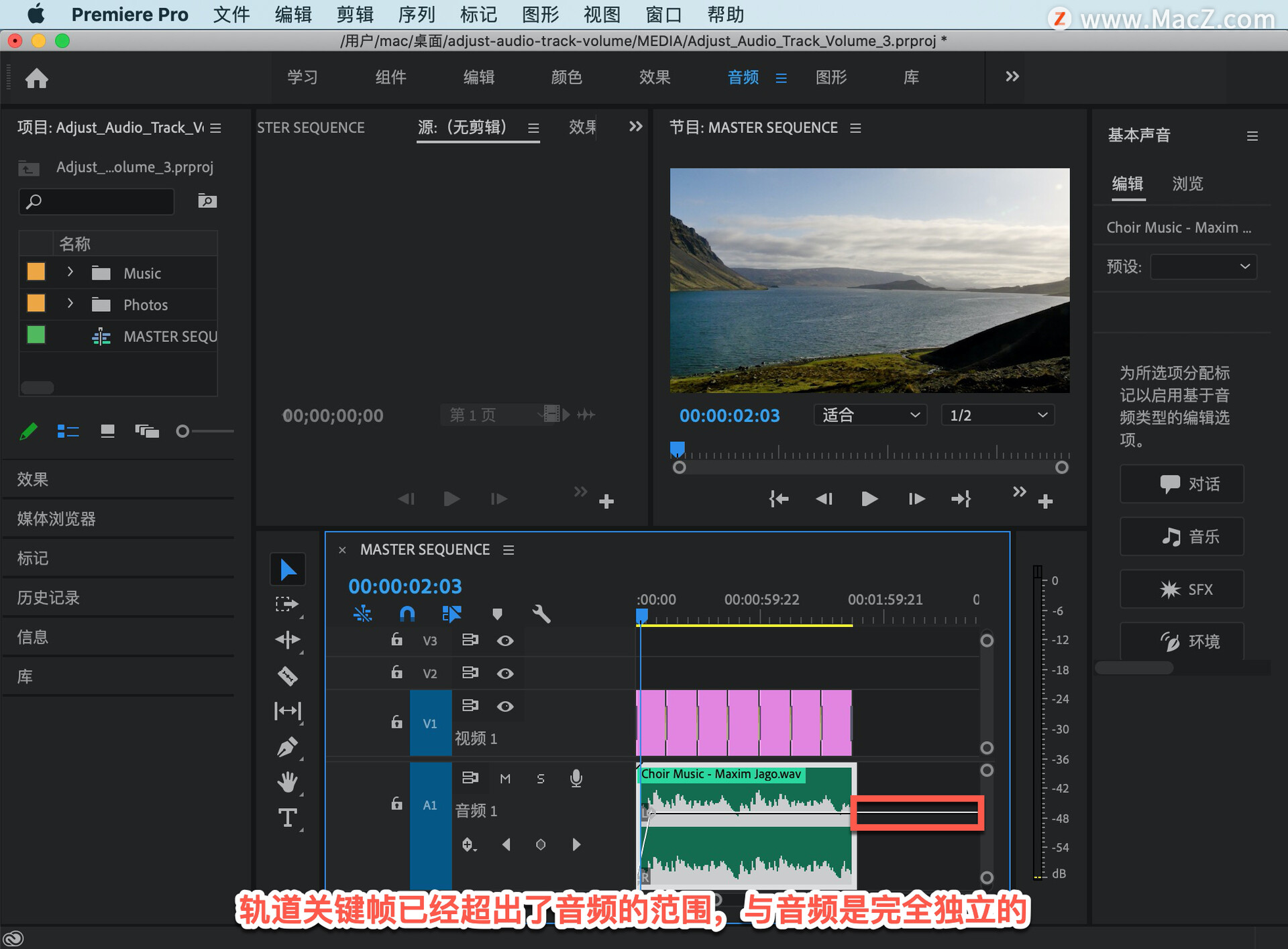Open 序列 menu in menu bar

(417, 15)
